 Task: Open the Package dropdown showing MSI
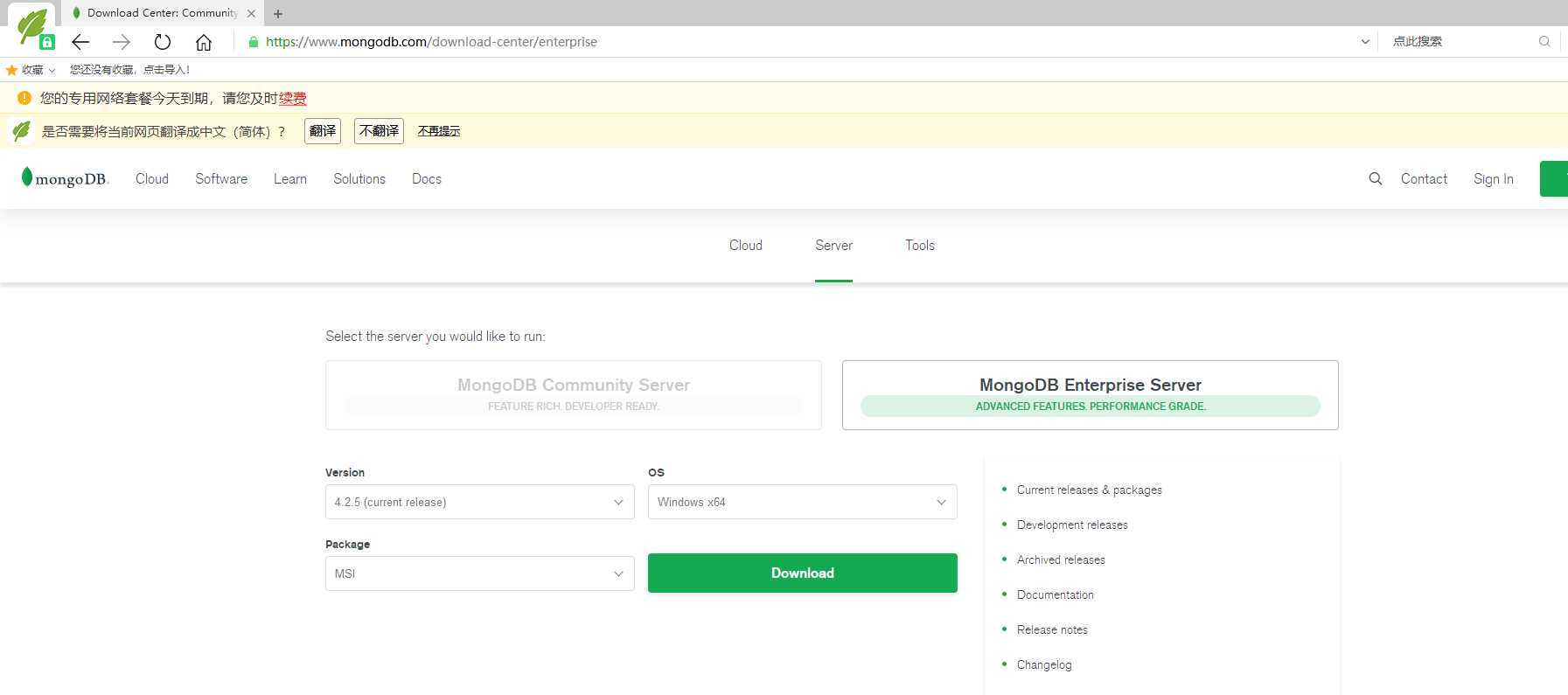[x=480, y=573]
